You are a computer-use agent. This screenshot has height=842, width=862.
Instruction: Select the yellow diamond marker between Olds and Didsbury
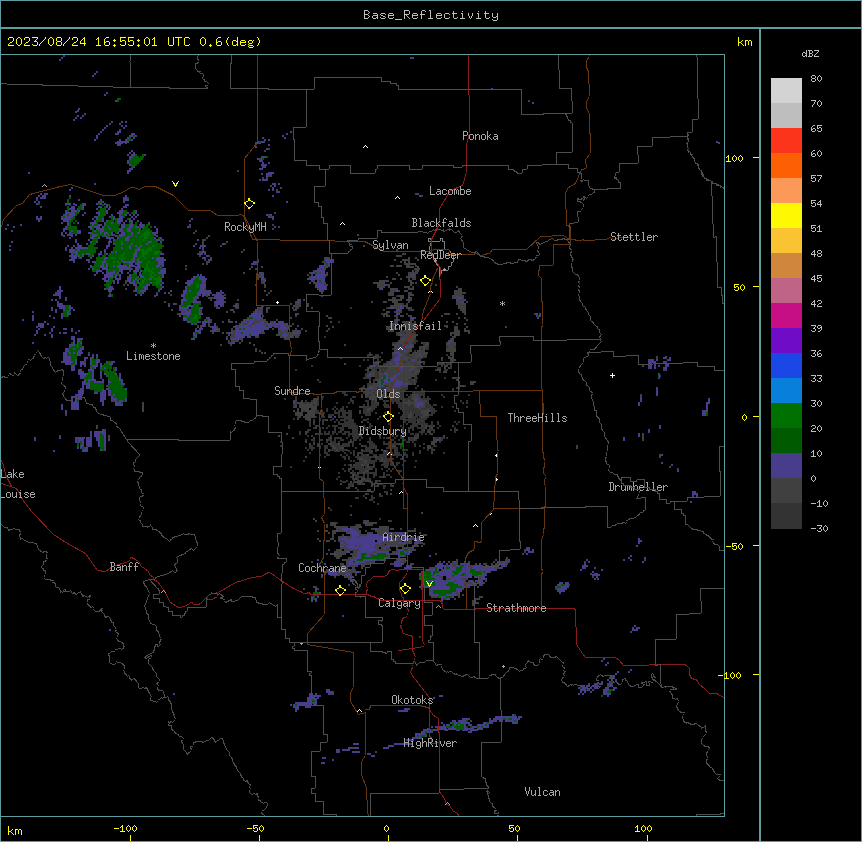coord(388,417)
